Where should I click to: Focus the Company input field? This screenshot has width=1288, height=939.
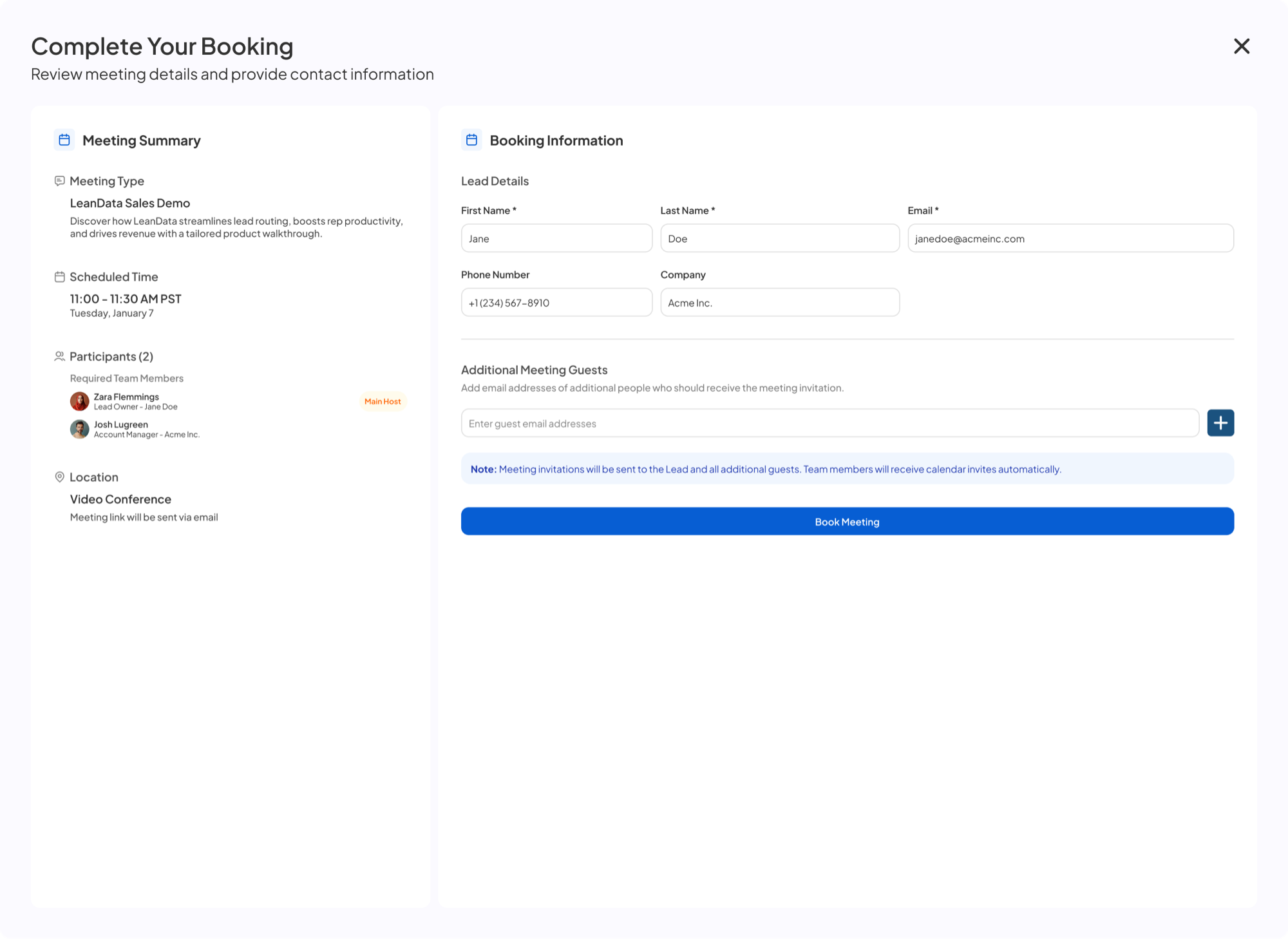780,303
